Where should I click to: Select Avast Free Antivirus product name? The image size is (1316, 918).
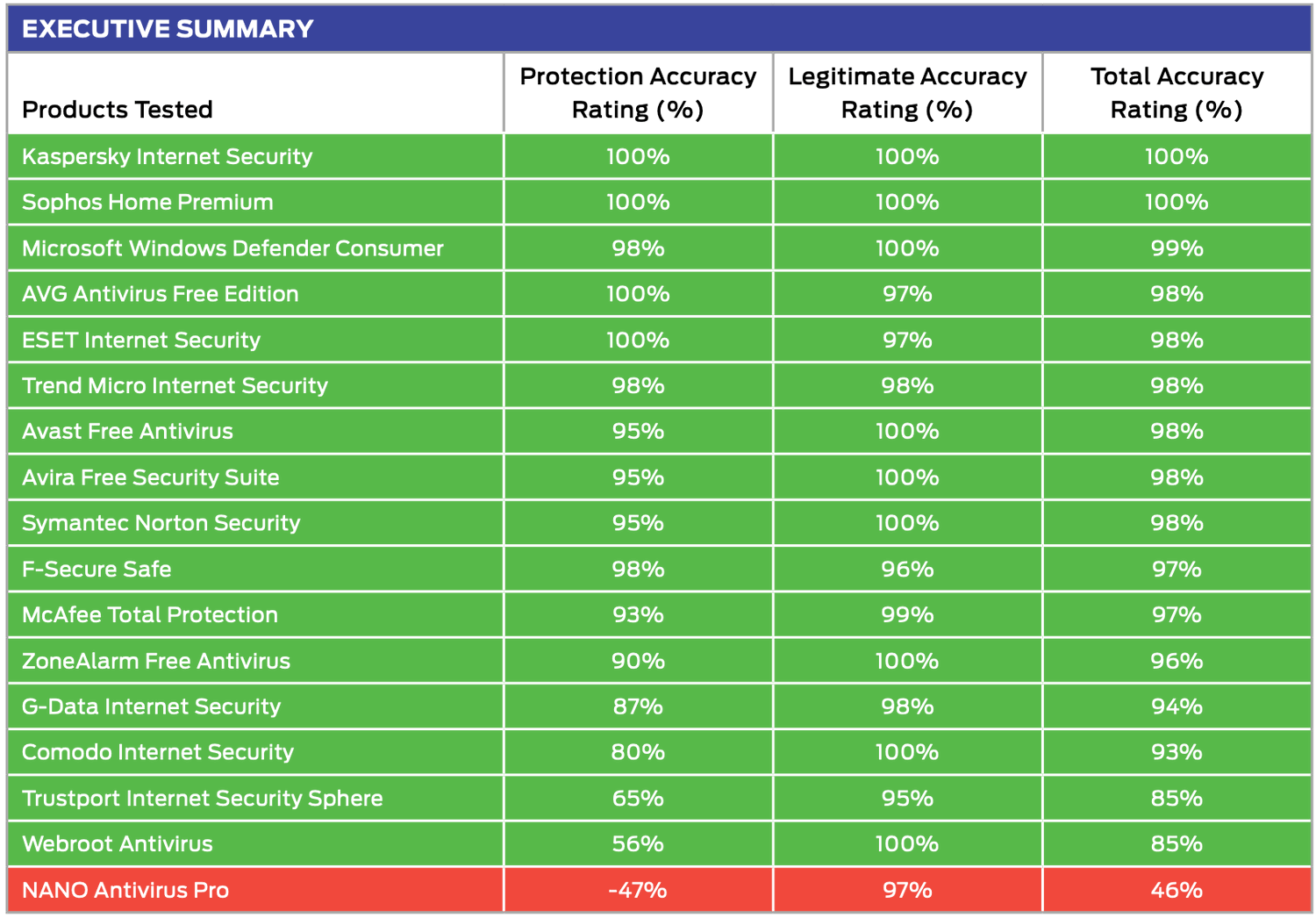(127, 432)
